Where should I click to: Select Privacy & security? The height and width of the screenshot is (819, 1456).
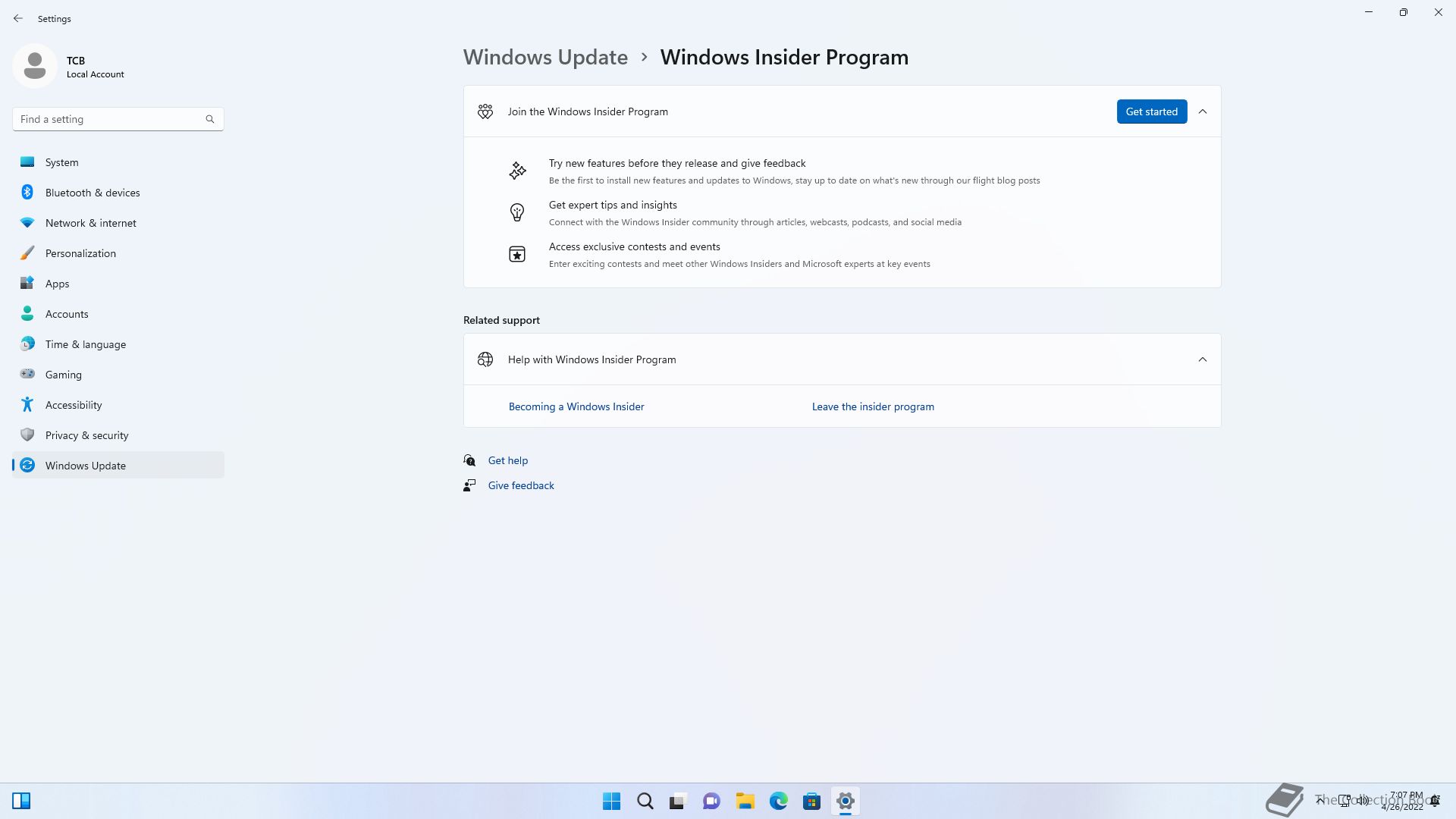[118, 435]
